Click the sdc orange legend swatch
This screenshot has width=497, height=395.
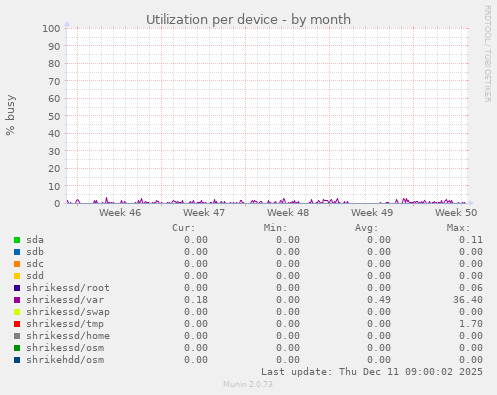pyautogui.click(x=17, y=264)
